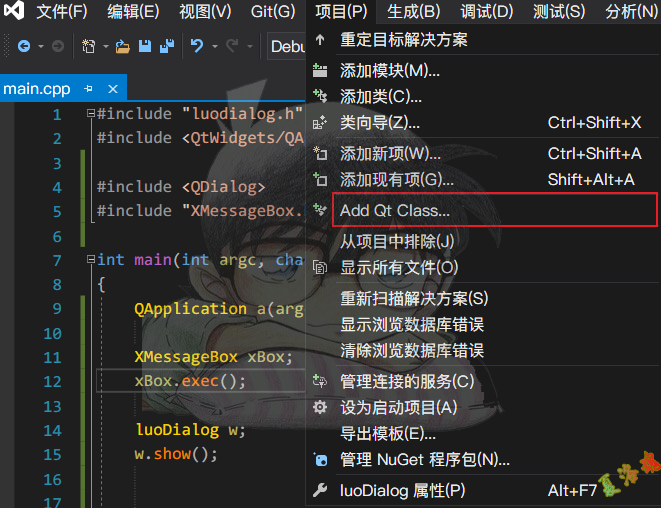Select 类向导(Z)... menu entry
661x508 pixels.
483,123
